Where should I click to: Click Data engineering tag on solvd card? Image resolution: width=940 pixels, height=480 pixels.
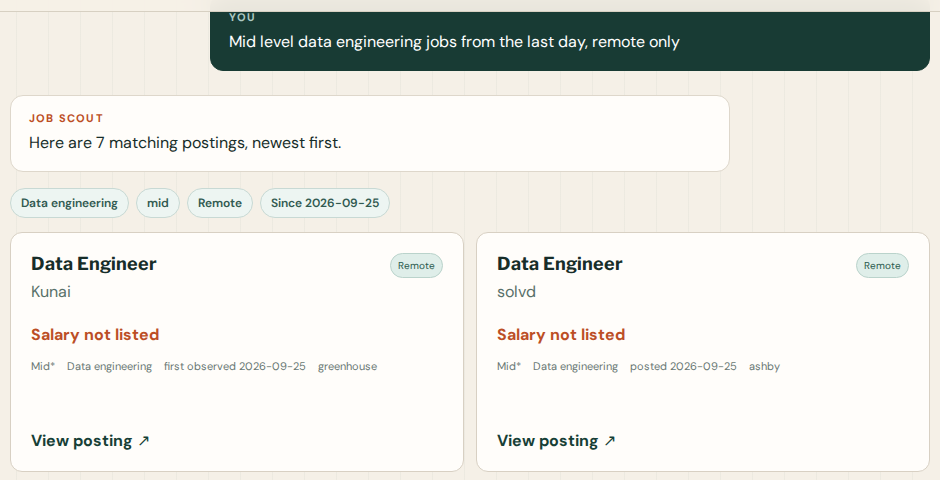click(x=575, y=366)
